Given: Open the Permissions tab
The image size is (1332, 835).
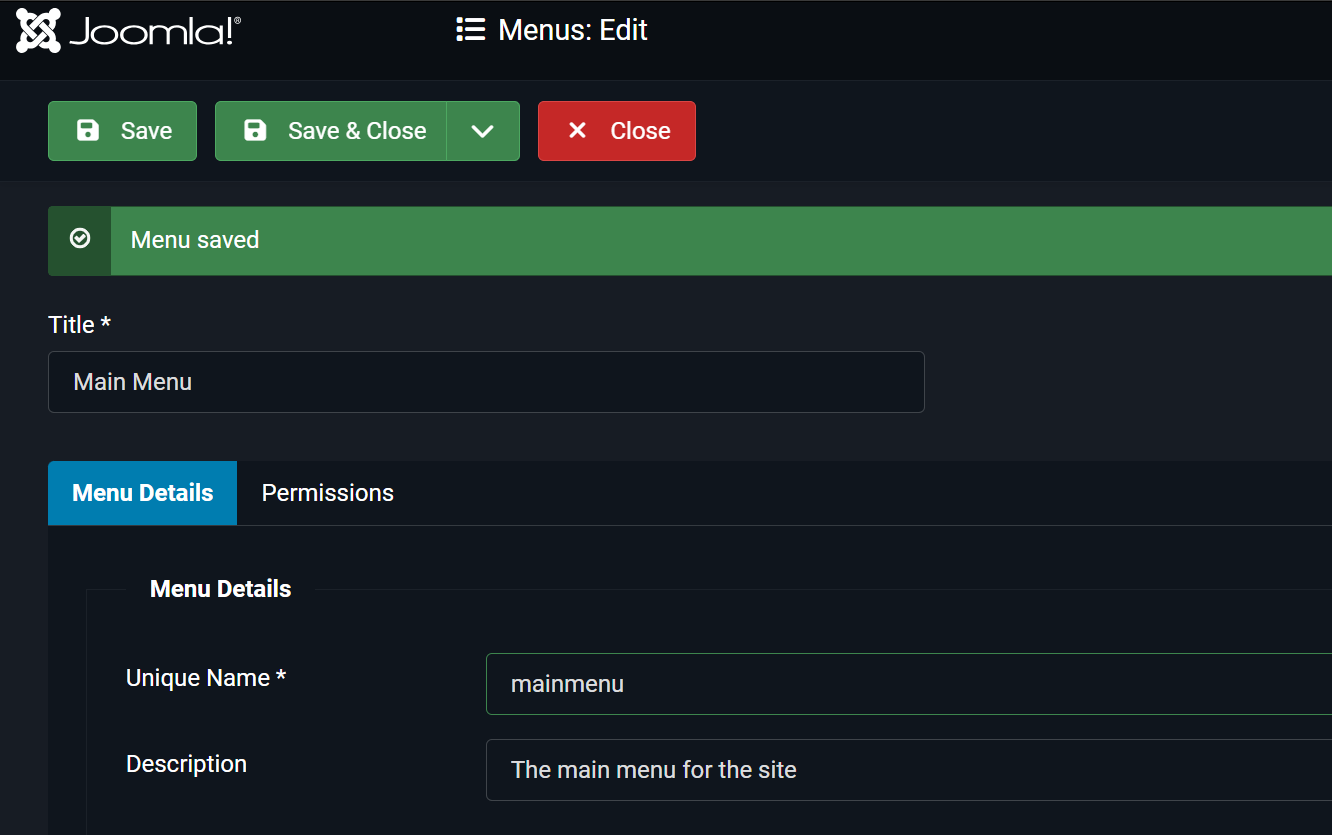Looking at the screenshot, I should (x=328, y=493).
